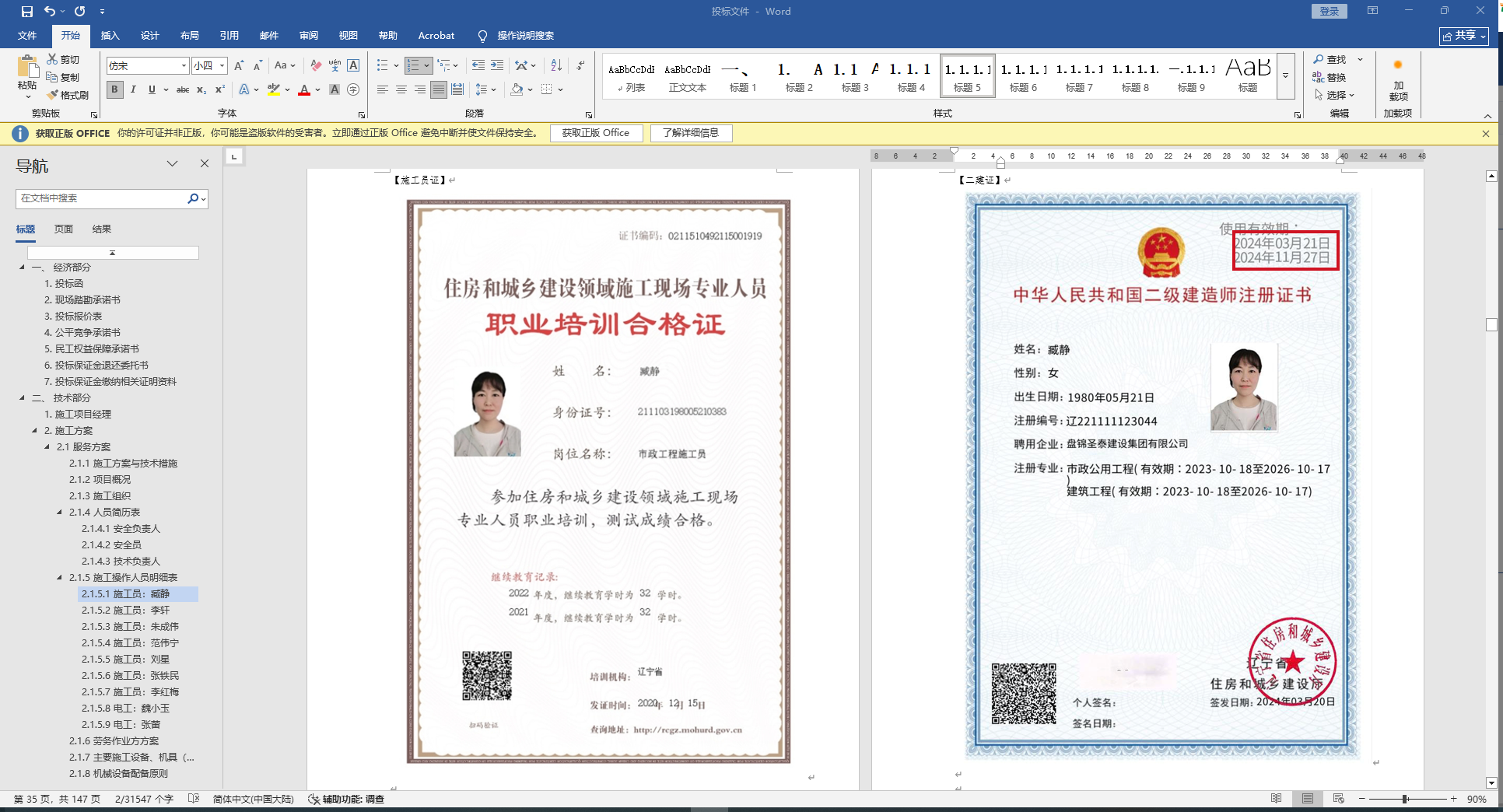Click the Format Painter brush icon
Image resolution: width=1503 pixels, height=812 pixels.
53,95
